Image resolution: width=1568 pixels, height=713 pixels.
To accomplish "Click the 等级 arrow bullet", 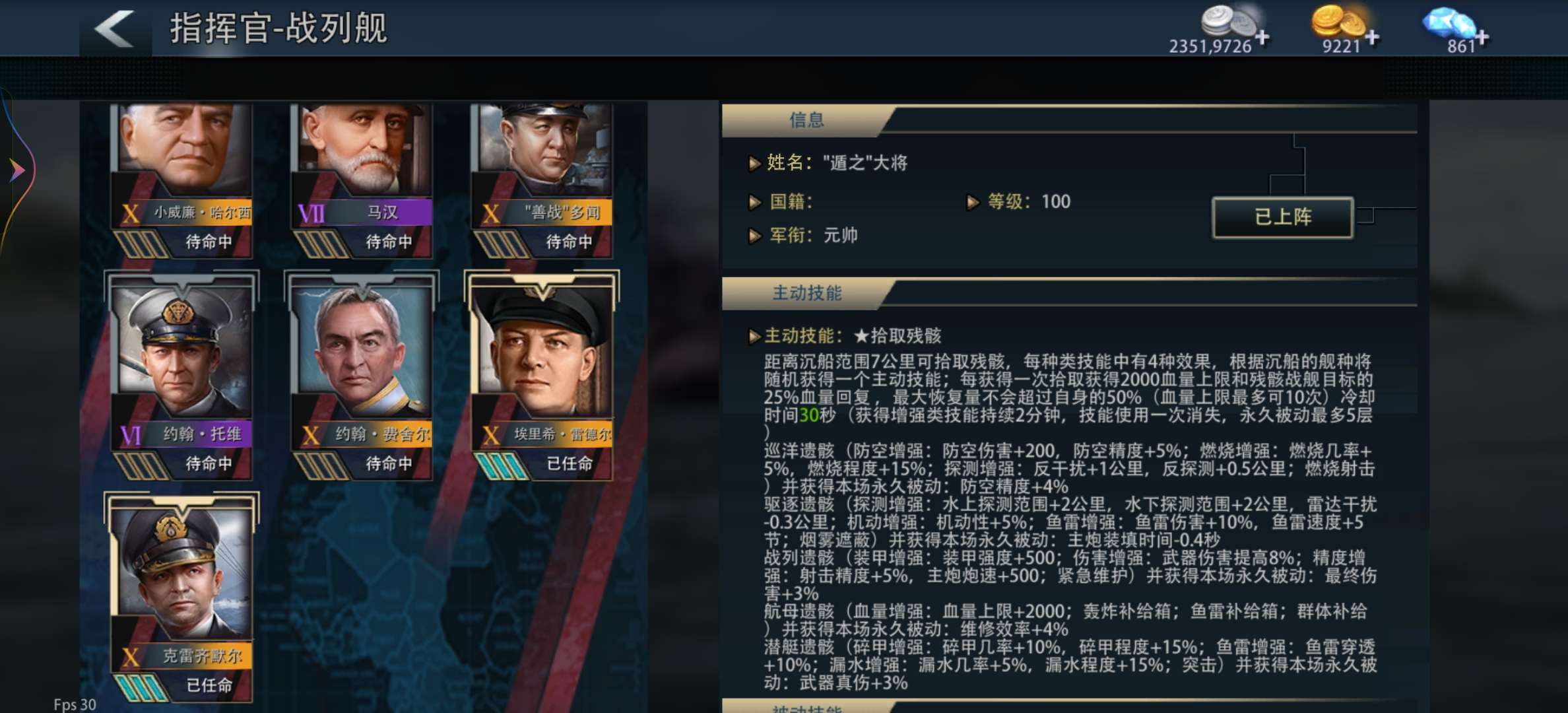I will coord(972,202).
